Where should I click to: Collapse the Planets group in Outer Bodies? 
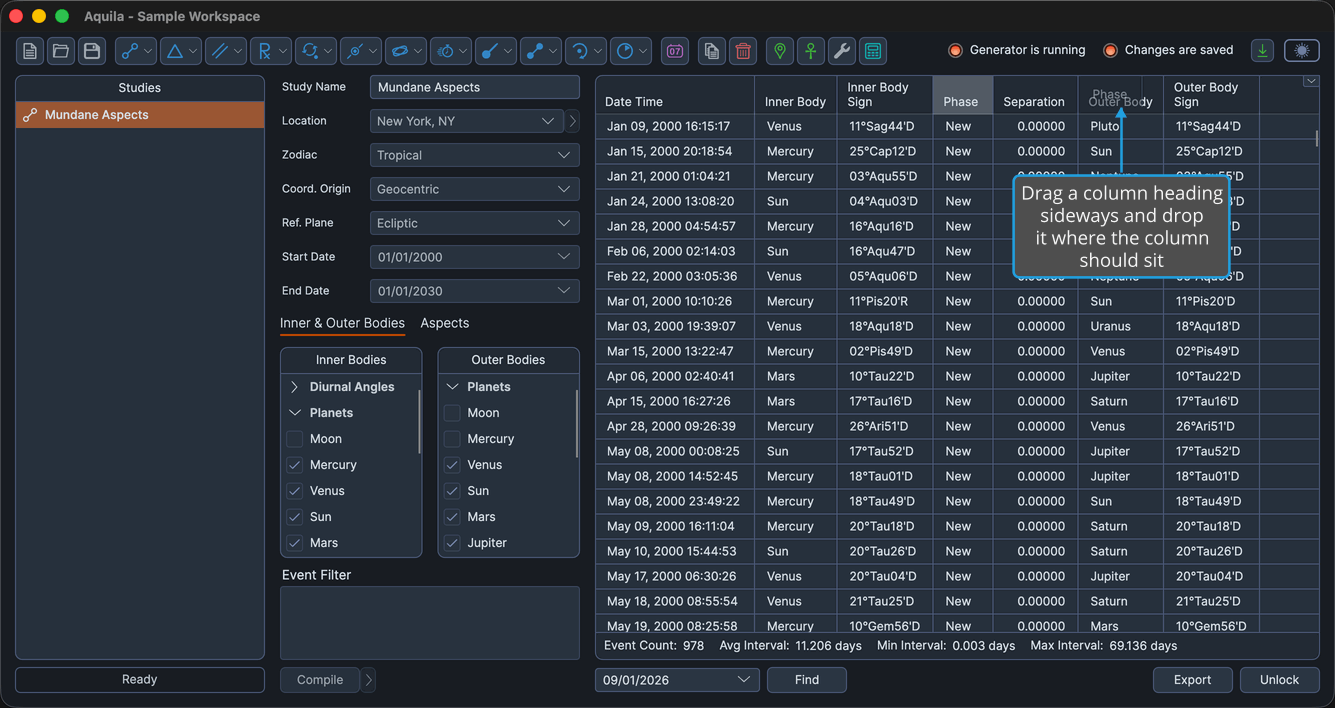click(x=452, y=387)
